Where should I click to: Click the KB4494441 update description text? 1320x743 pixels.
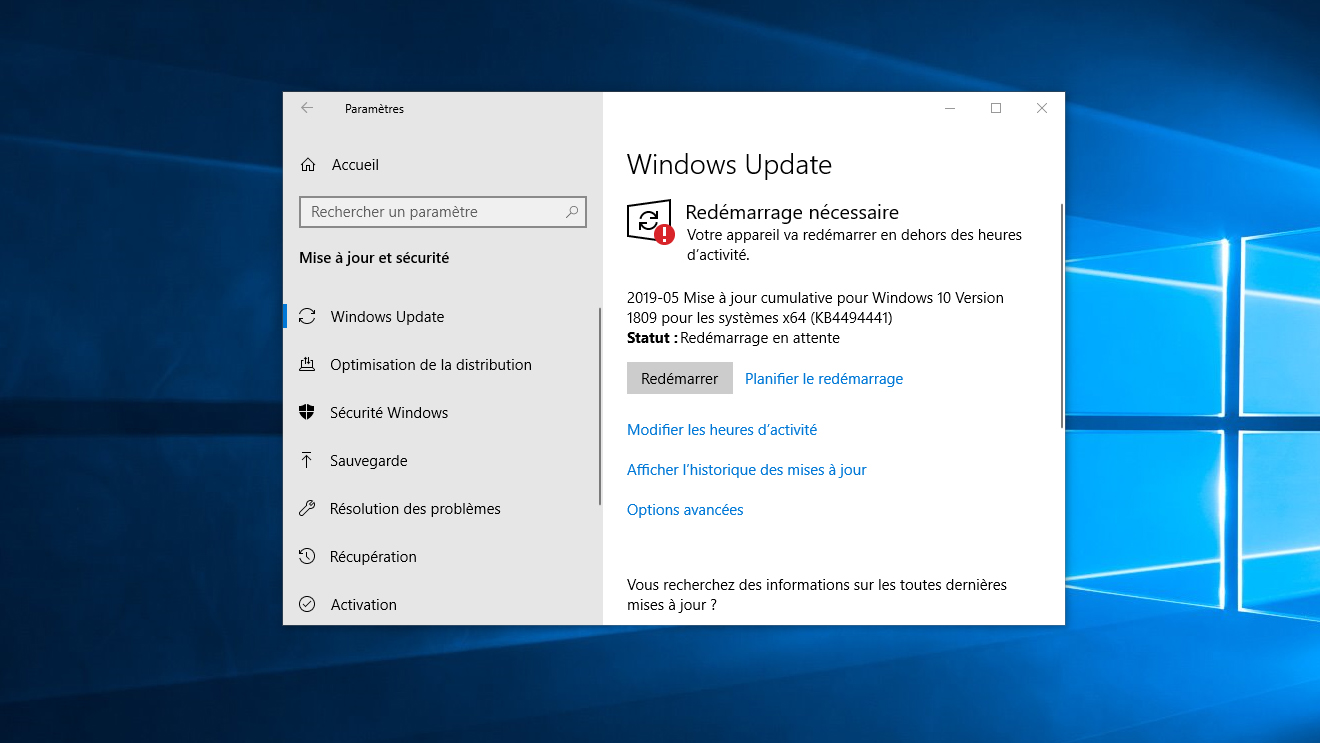point(815,308)
